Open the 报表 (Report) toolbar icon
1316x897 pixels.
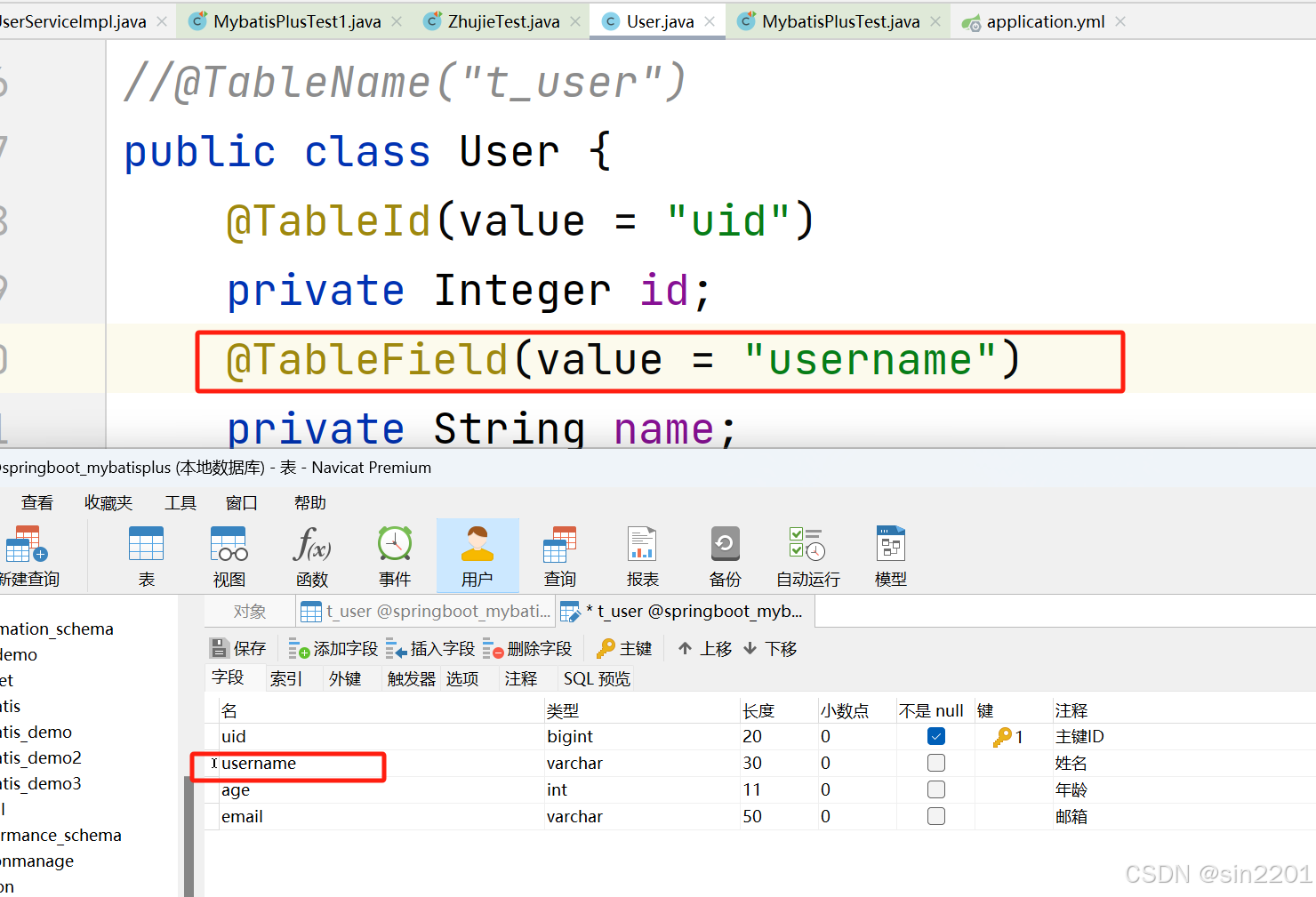642,556
